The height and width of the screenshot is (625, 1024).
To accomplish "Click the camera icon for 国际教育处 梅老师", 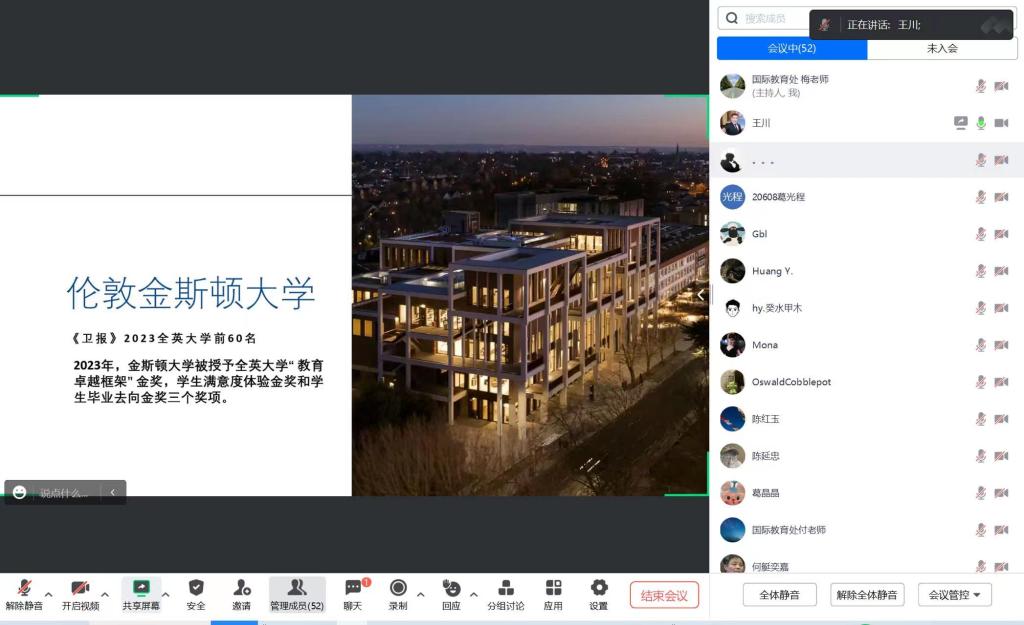I will tap(1001, 86).
